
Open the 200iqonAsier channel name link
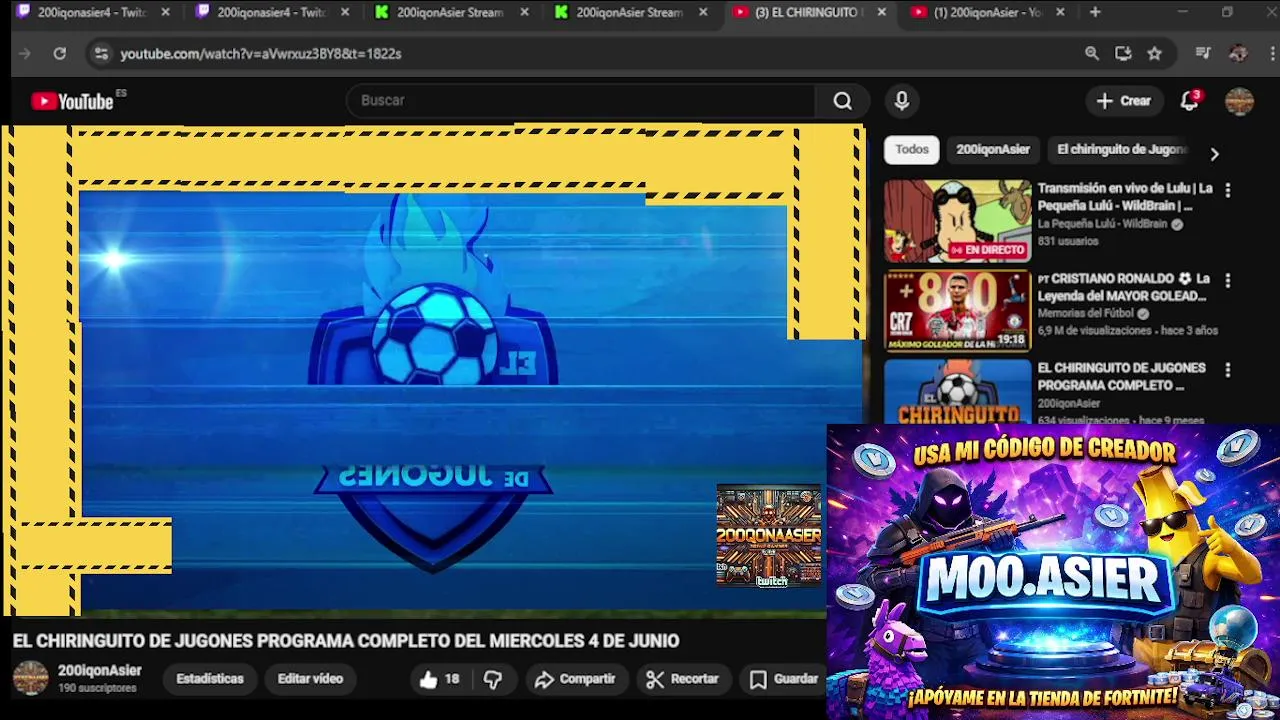click(100, 671)
